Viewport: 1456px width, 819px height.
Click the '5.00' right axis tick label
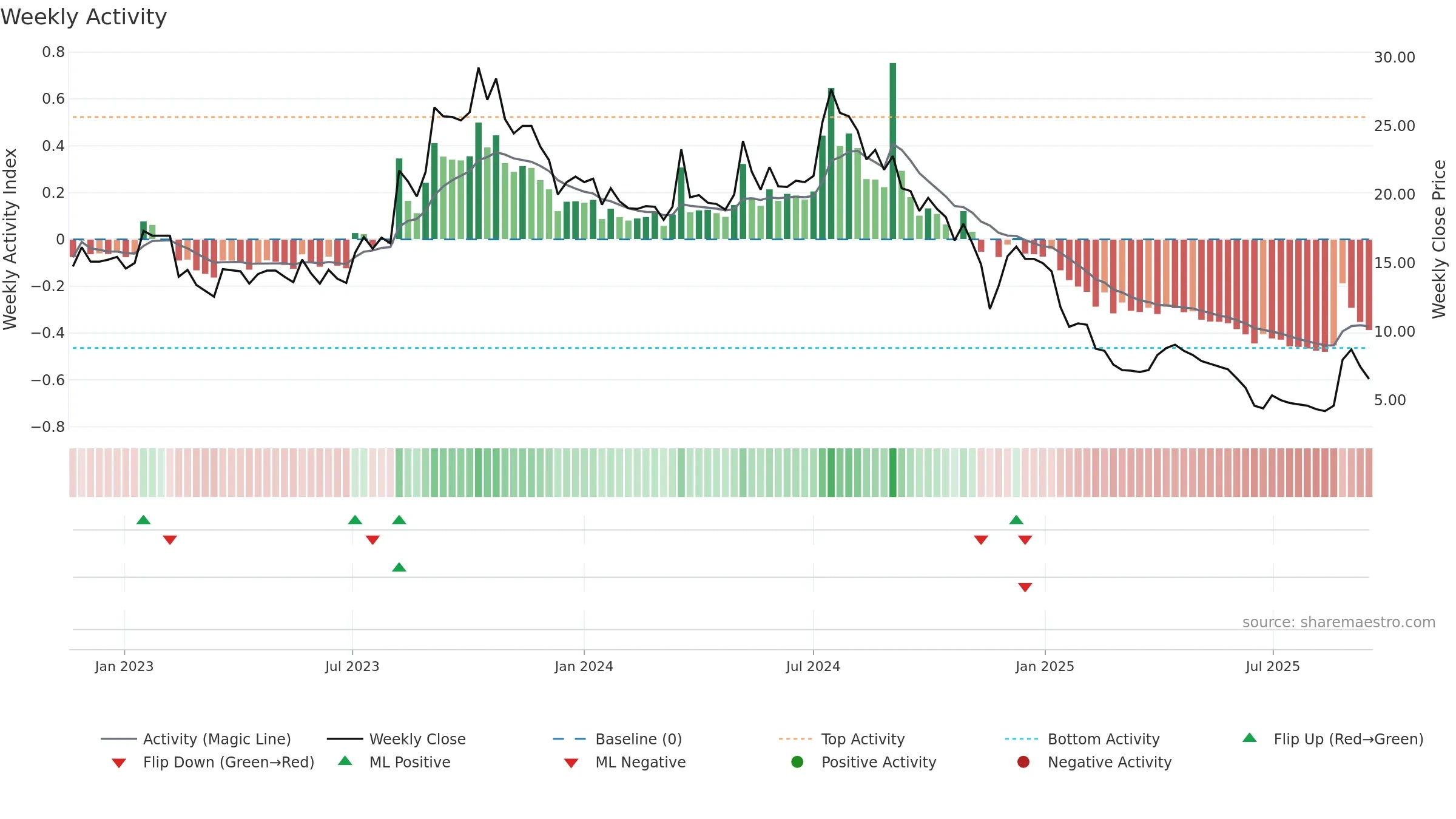click(1390, 400)
